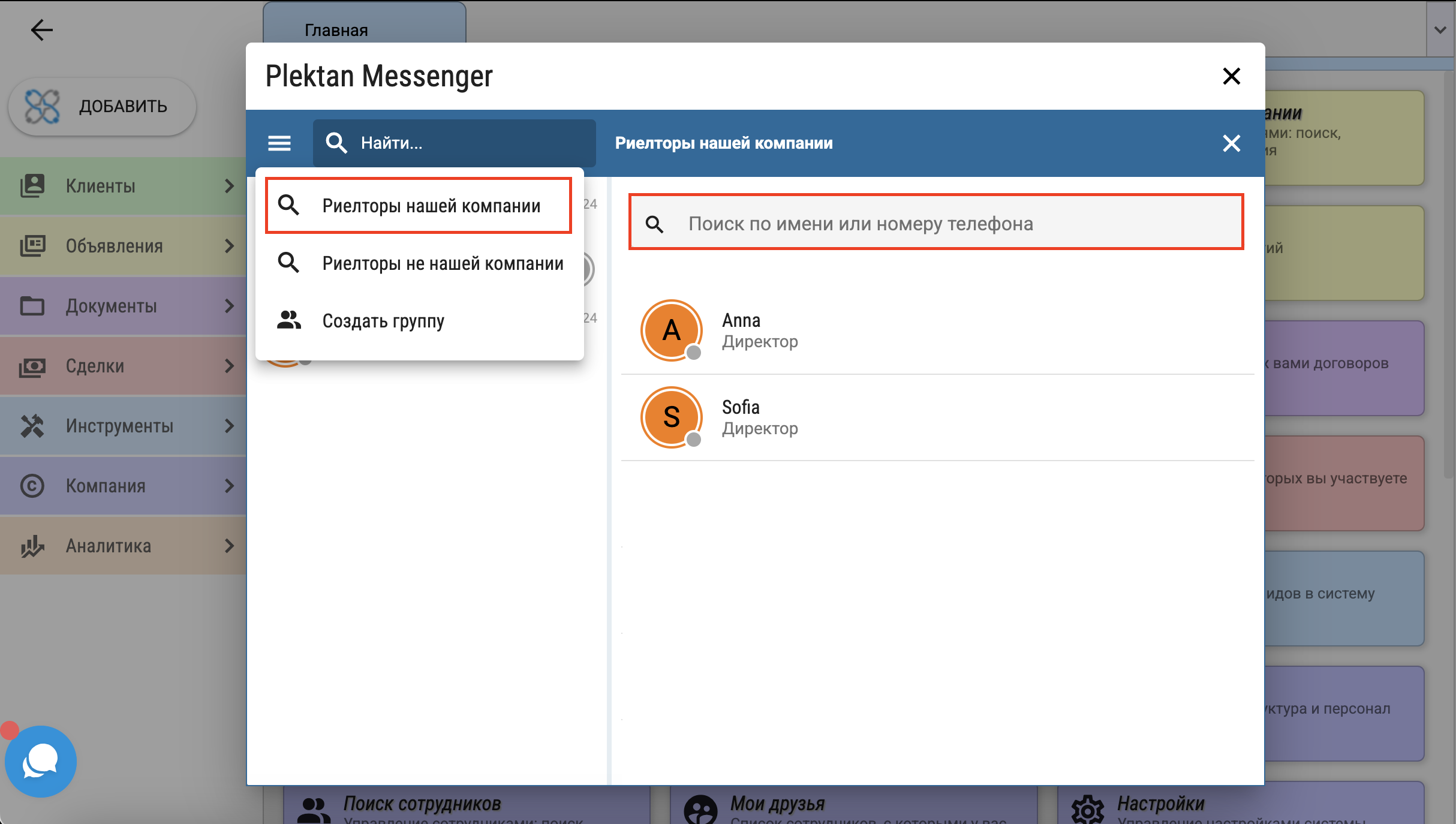Focus the Найти search field
Screen dimensions: 1456x824
coord(455,143)
